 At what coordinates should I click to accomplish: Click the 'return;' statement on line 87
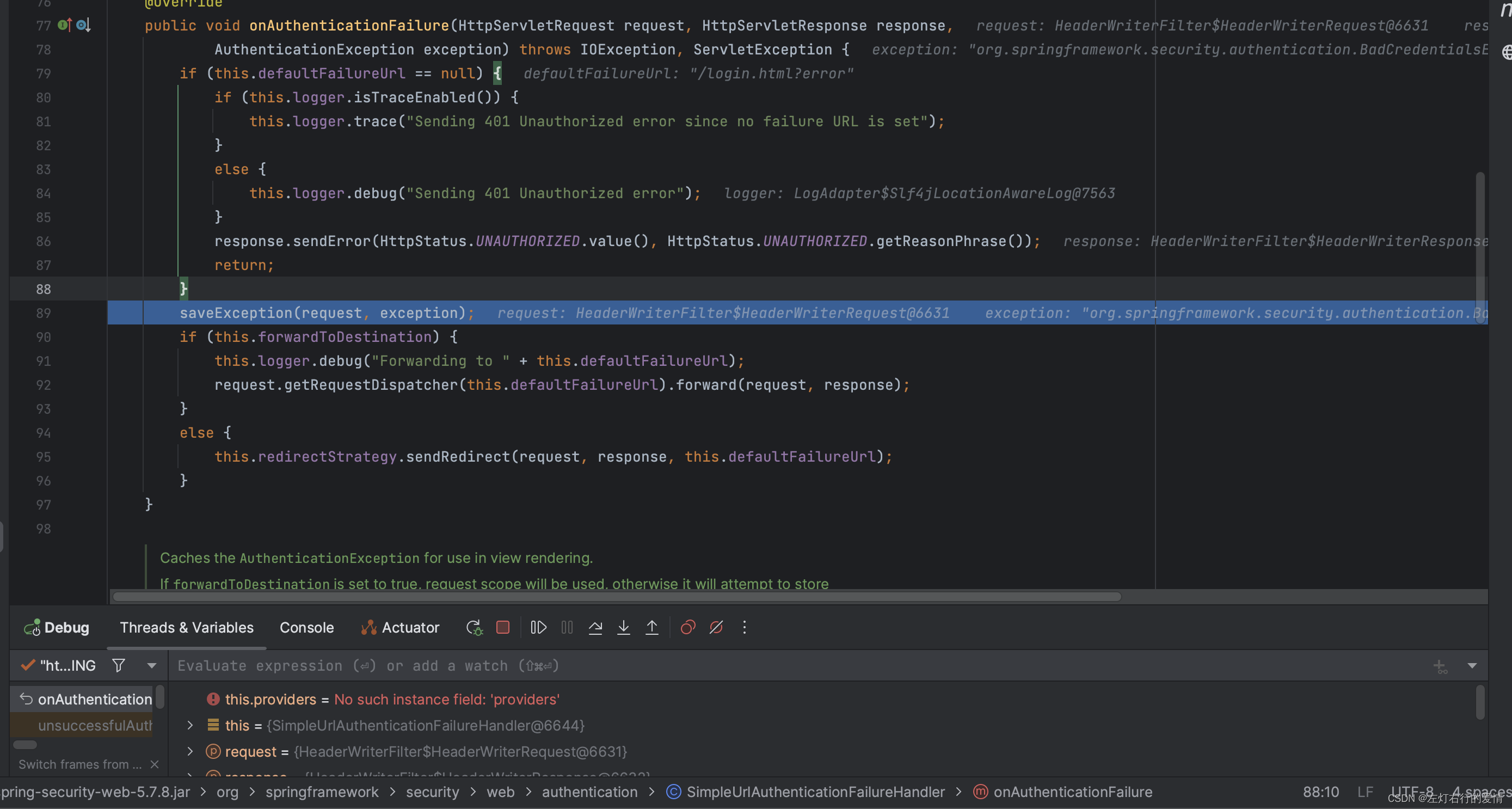[244, 265]
